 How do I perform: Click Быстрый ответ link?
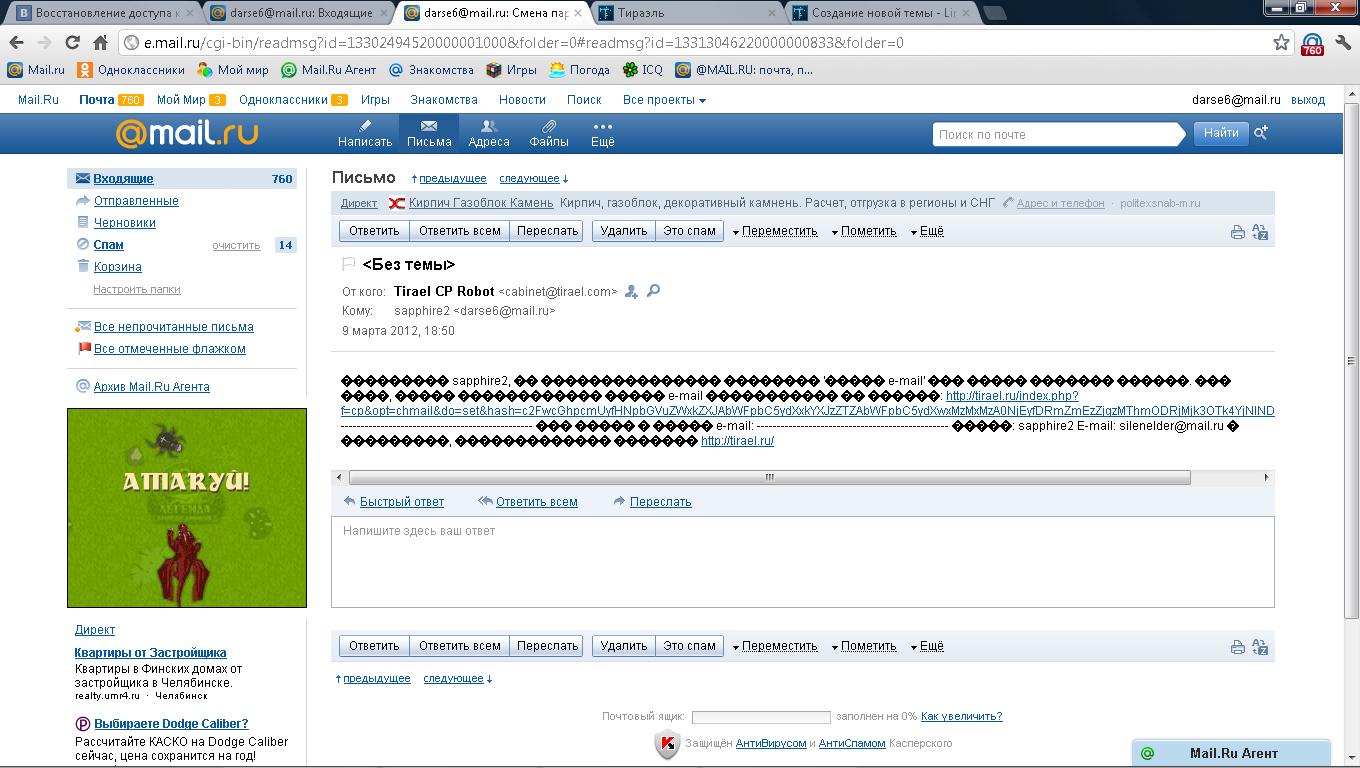tap(401, 502)
